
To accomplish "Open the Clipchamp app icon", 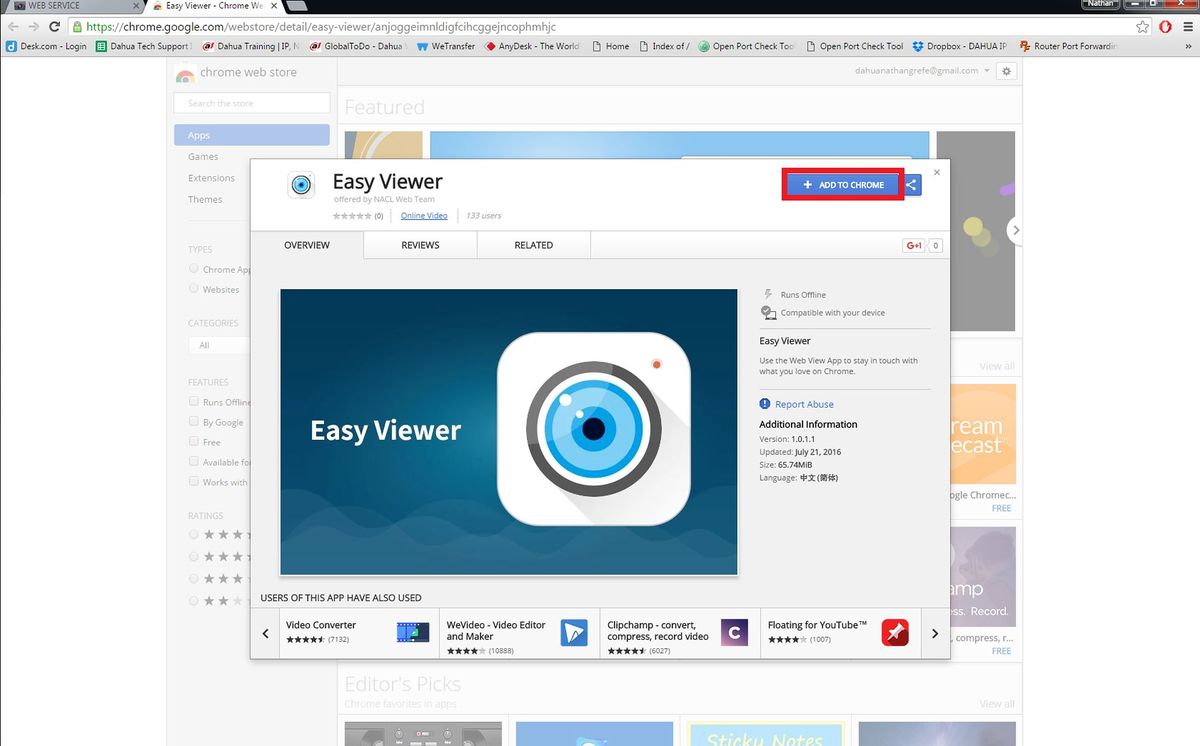I will 734,632.
